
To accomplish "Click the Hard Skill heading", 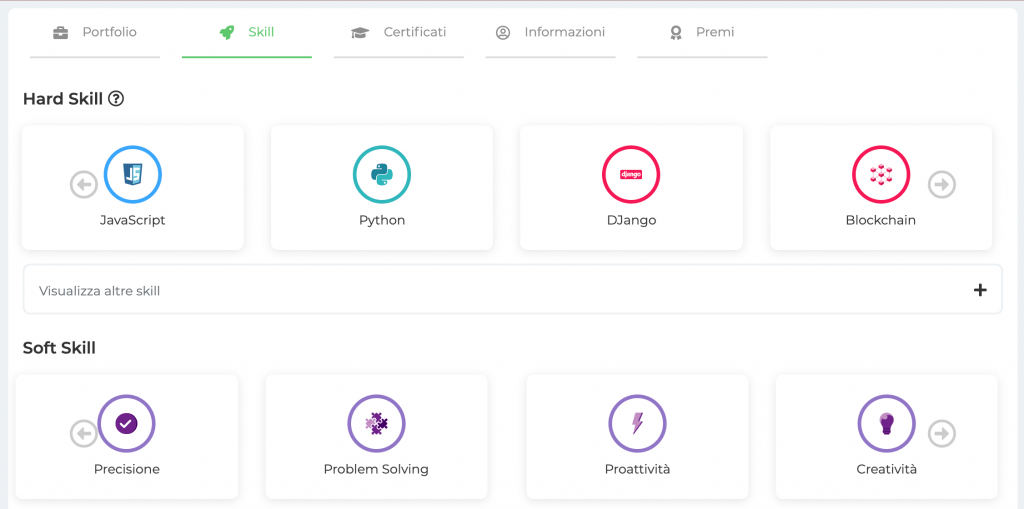I will (x=63, y=99).
